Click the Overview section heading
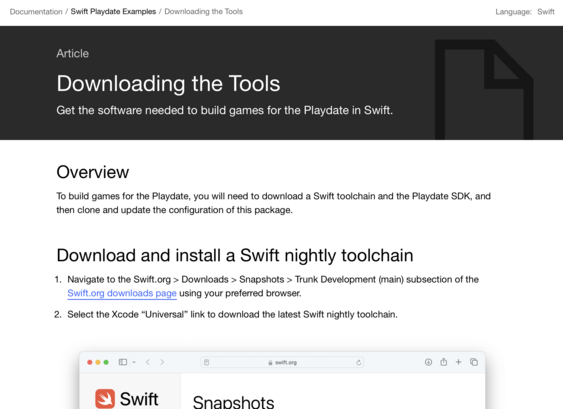 click(93, 172)
